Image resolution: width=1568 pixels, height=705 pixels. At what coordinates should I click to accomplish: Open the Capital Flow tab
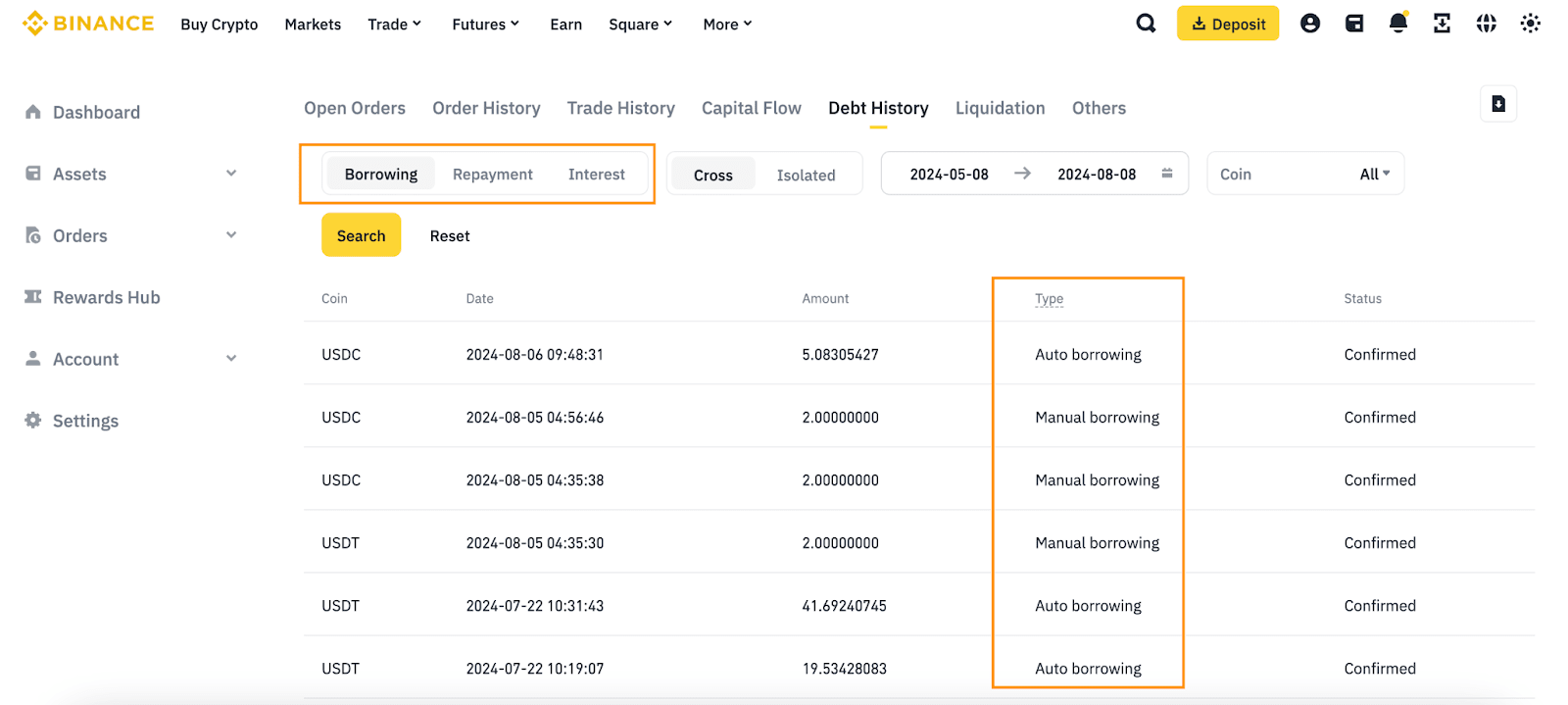click(x=752, y=108)
